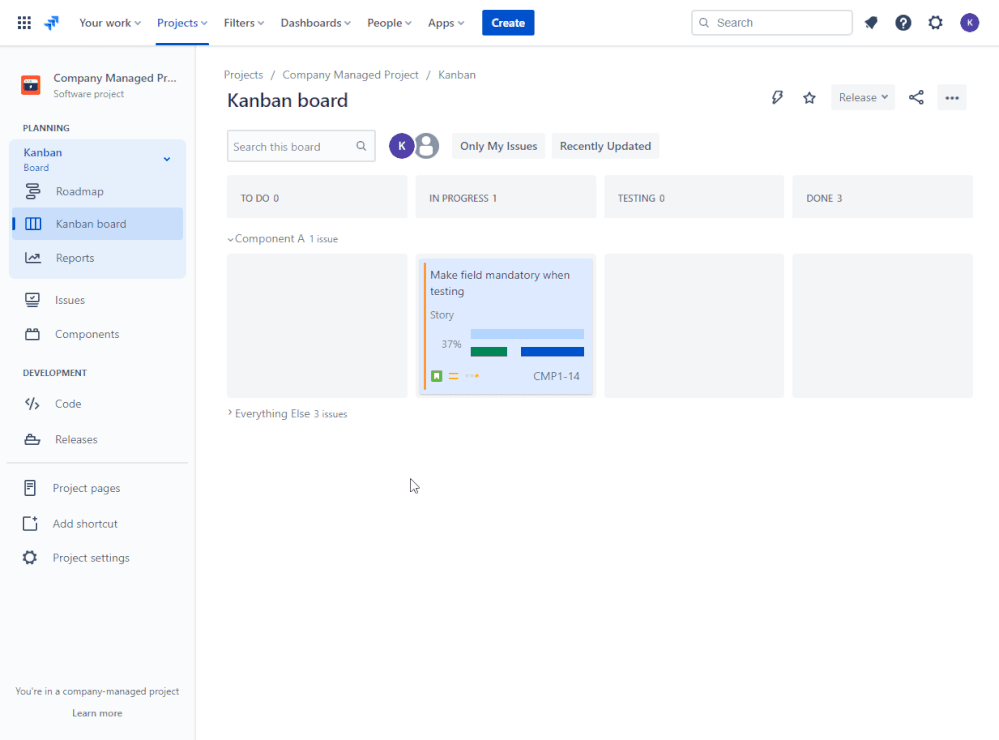Open Apps menu

[446, 23]
